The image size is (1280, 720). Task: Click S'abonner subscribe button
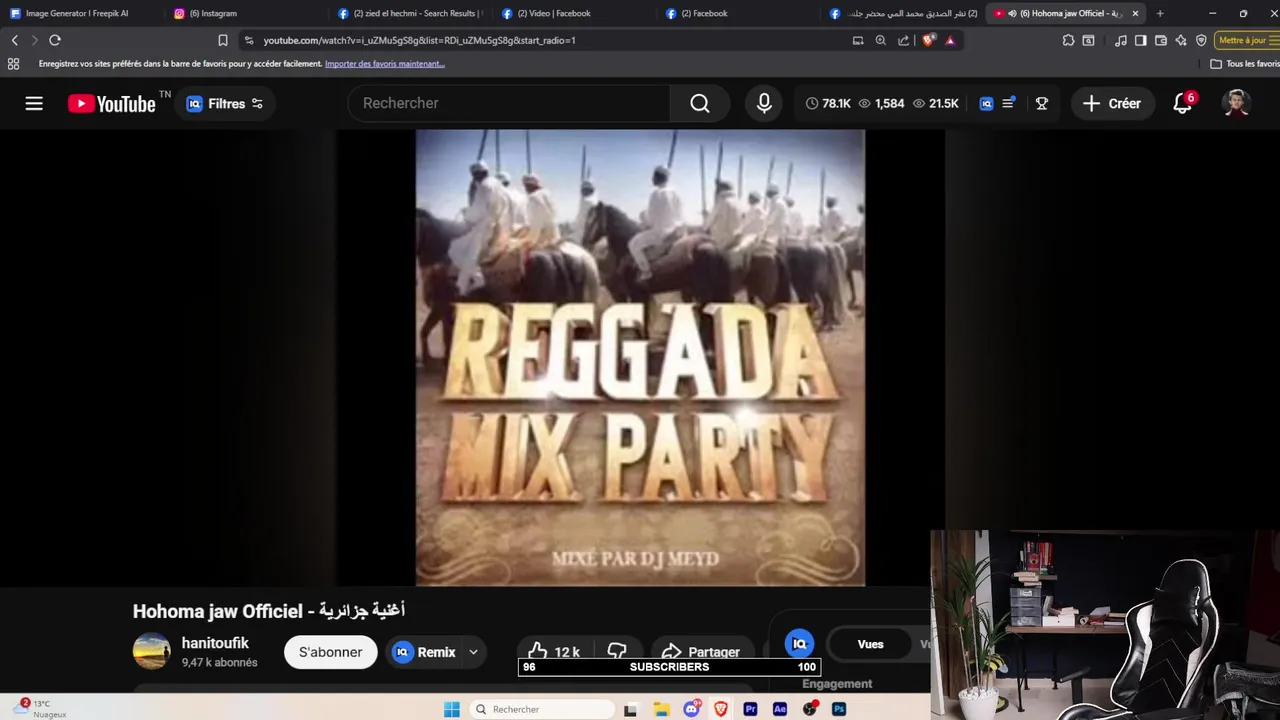pyautogui.click(x=330, y=652)
